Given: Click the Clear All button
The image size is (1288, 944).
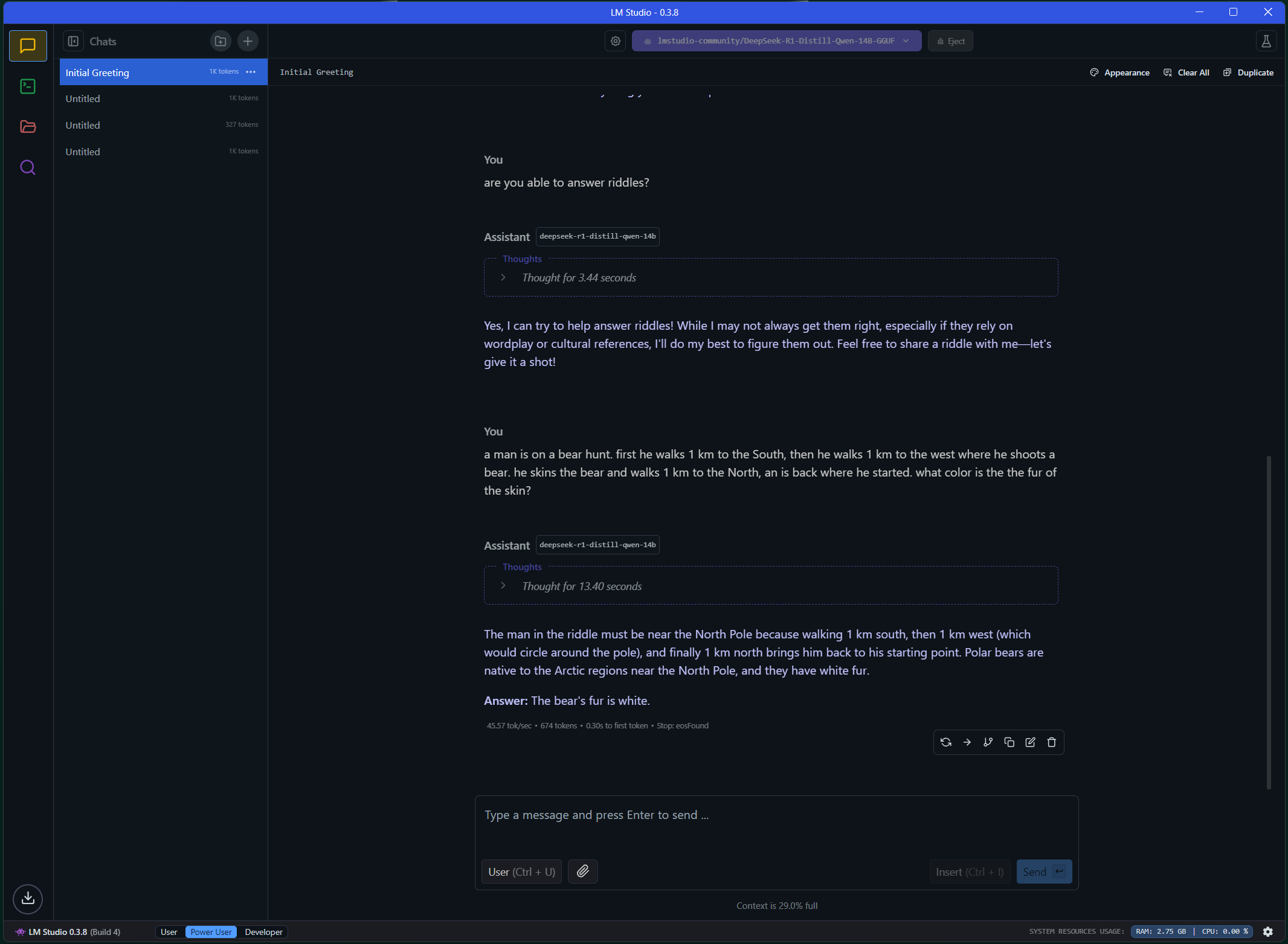Looking at the screenshot, I should pos(1187,72).
